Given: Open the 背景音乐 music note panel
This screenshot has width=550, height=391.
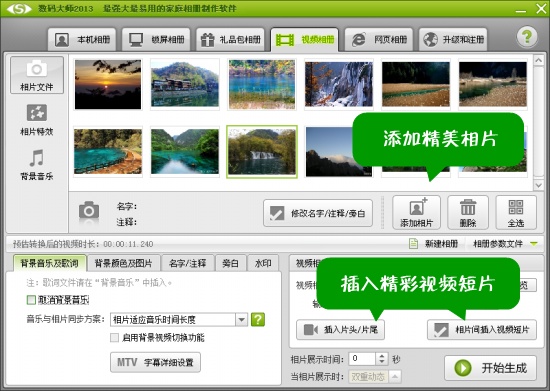Looking at the screenshot, I should click(37, 164).
